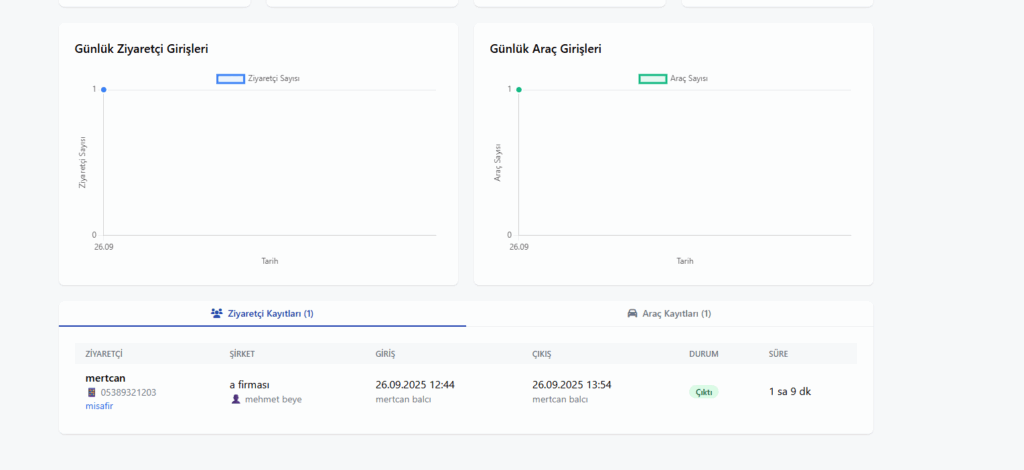The width and height of the screenshot is (1024, 470).
Task: Select the visitor name mertcan in table
Action: pos(105,378)
